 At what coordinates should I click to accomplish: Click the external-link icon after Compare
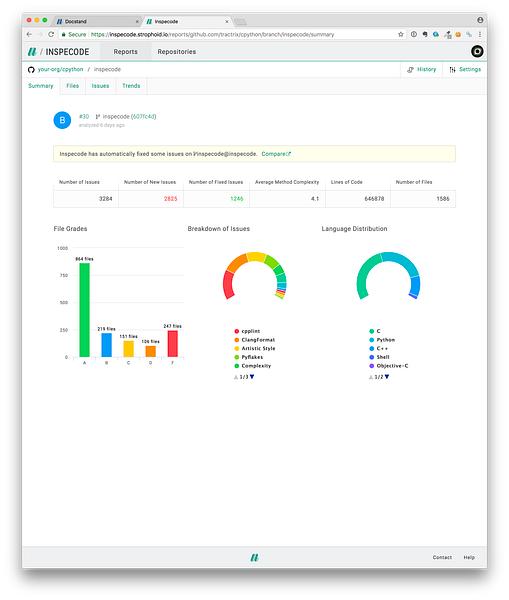[289, 154]
